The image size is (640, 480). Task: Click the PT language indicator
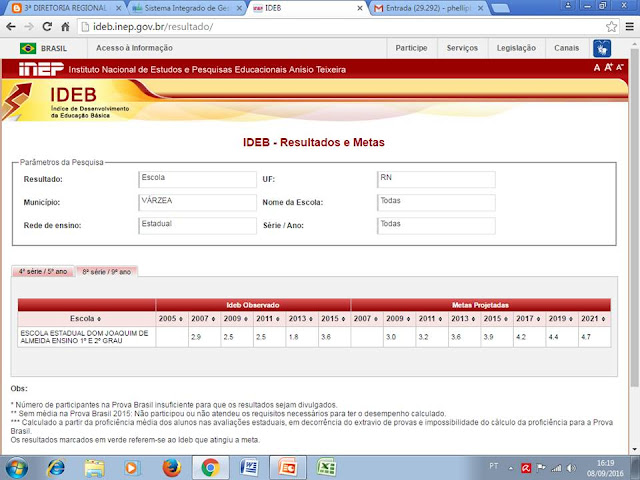click(494, 466)
